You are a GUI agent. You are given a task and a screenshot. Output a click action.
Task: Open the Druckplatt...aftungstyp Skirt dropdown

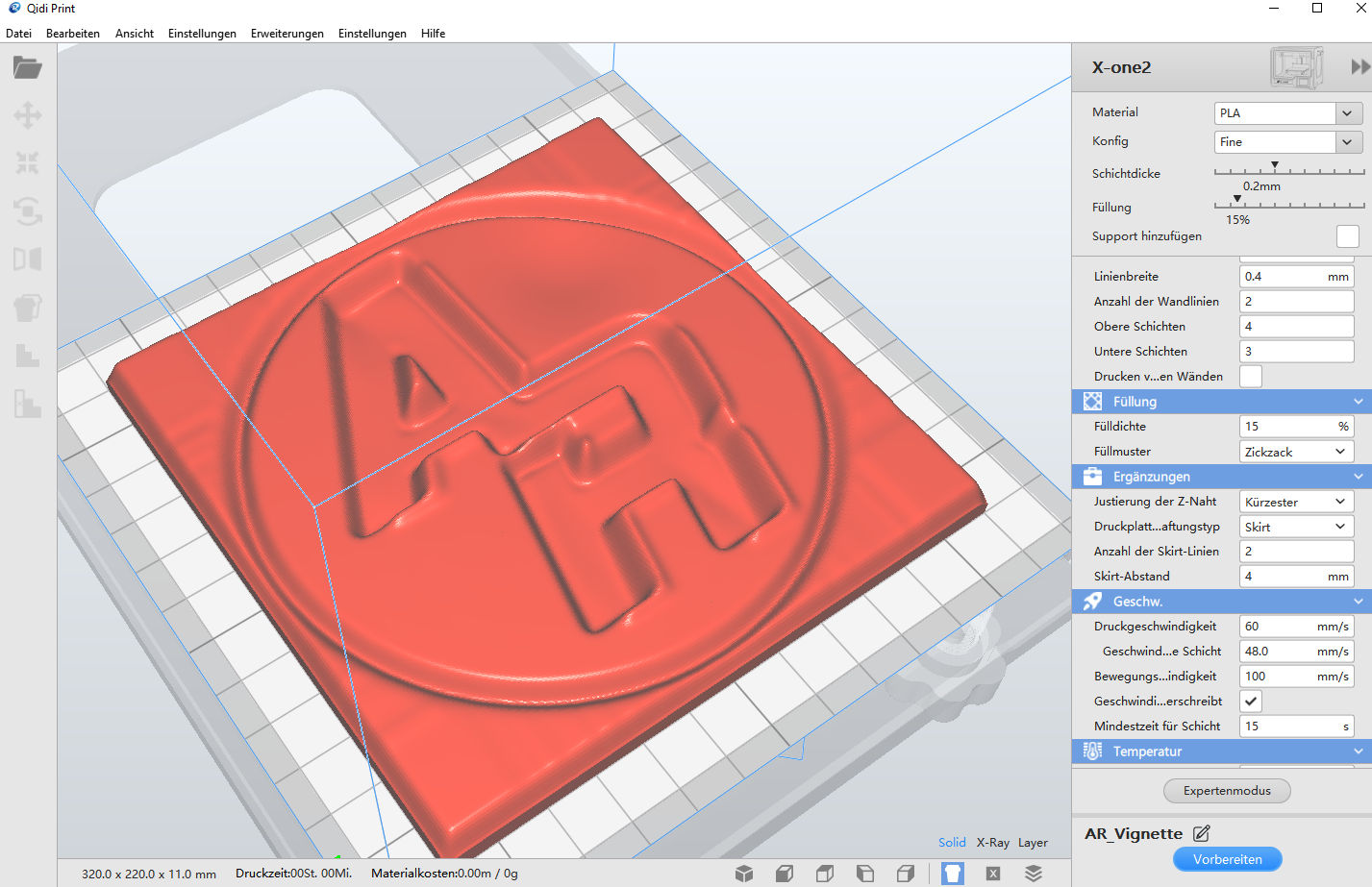[x=1297, y=527]
